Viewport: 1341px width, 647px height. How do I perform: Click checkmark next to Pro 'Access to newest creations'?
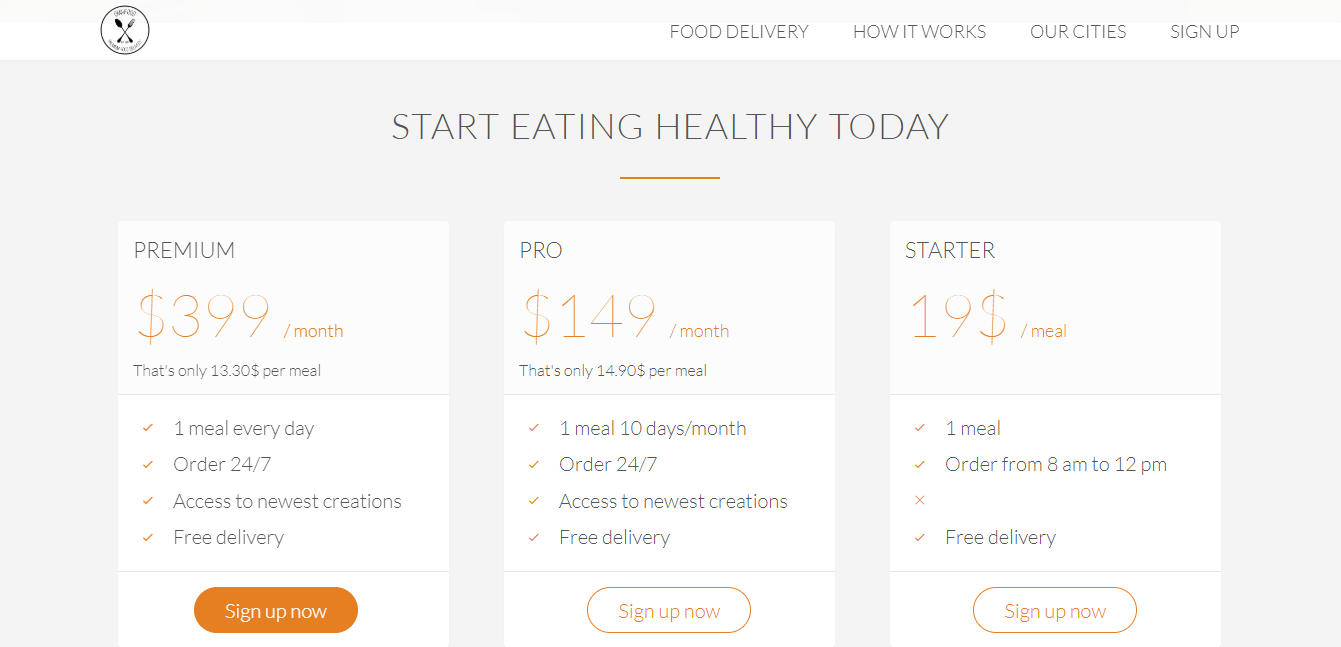click(534, 501)
